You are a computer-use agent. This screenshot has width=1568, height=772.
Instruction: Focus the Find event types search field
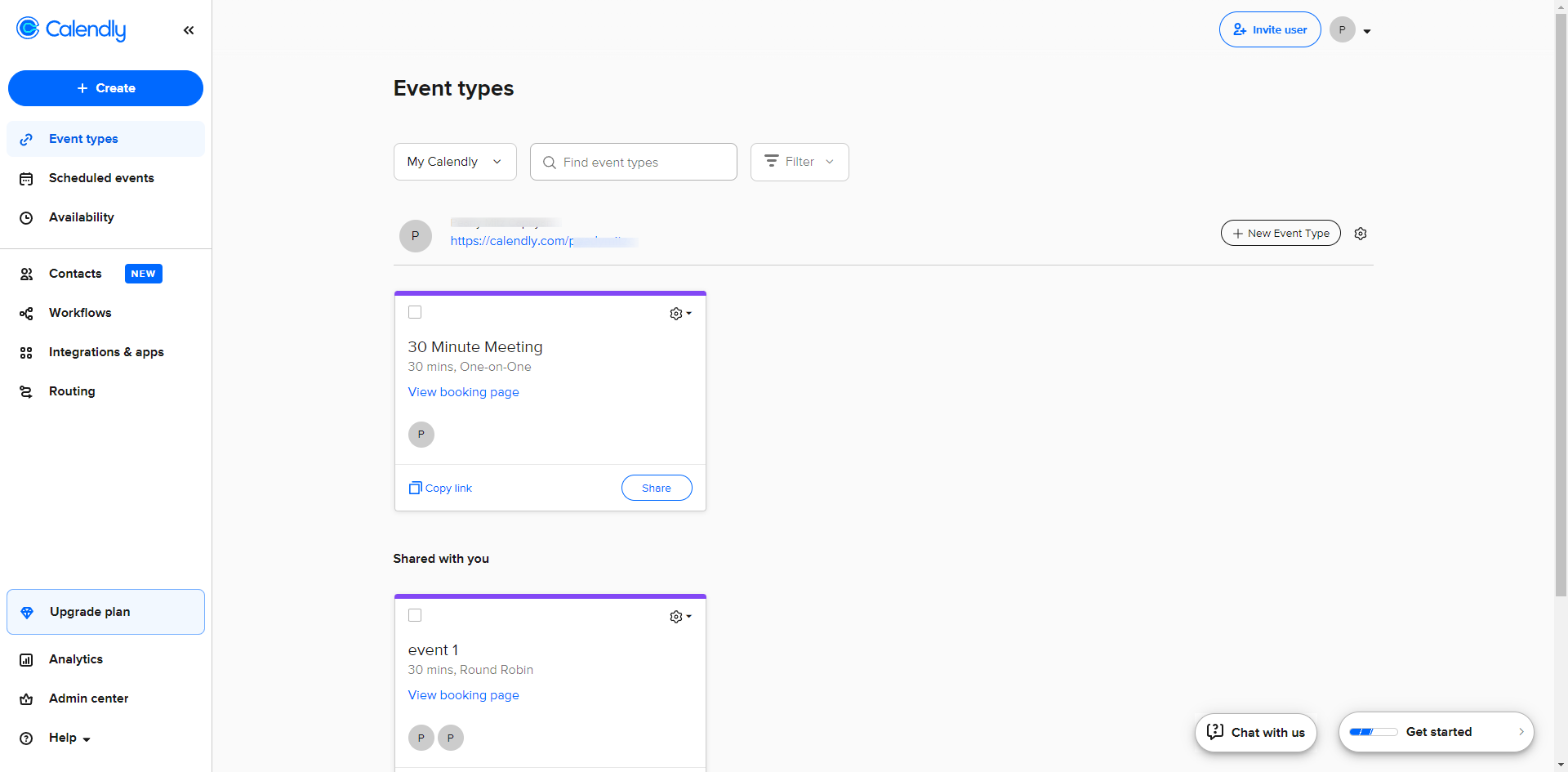click(x=634, y=162)
